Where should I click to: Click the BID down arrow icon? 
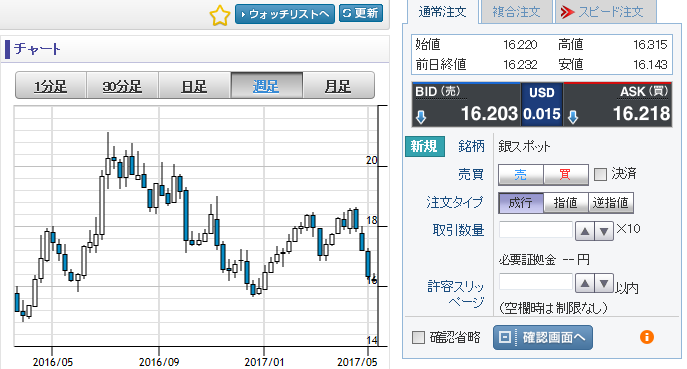pos(421,117)
